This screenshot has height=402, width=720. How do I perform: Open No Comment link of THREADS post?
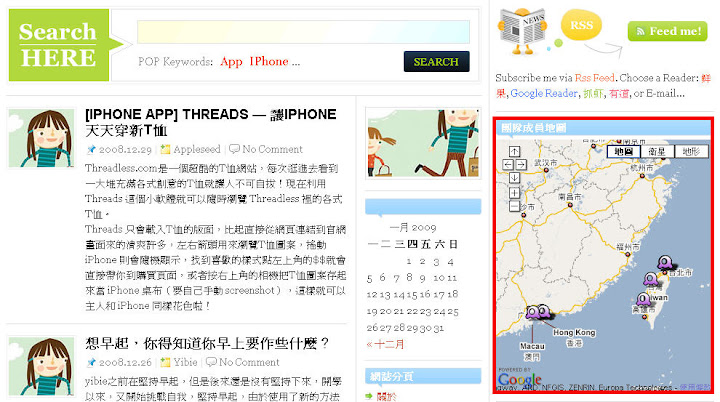point(272,149)
